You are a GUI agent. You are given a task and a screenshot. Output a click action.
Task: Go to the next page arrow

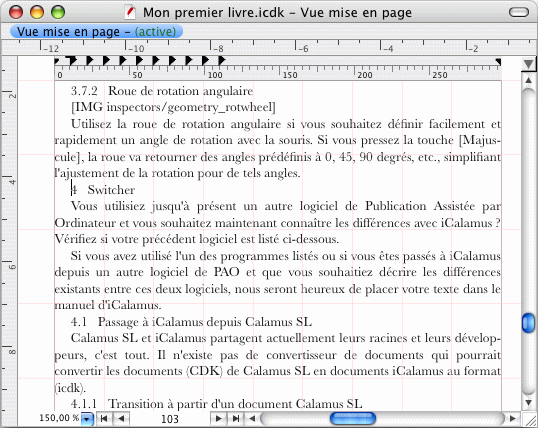218,418
